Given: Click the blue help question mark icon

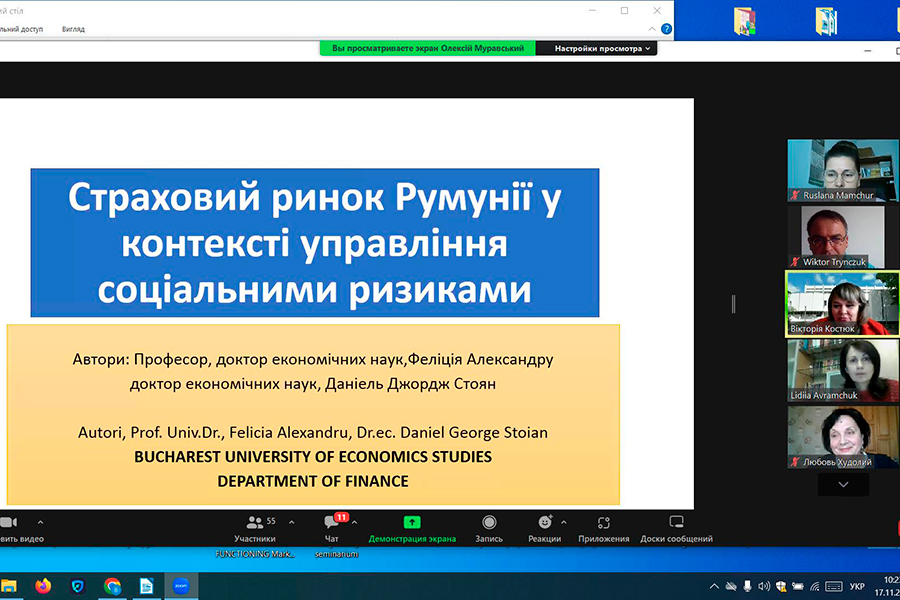Looking at the screenshot, I should point(666,29).
